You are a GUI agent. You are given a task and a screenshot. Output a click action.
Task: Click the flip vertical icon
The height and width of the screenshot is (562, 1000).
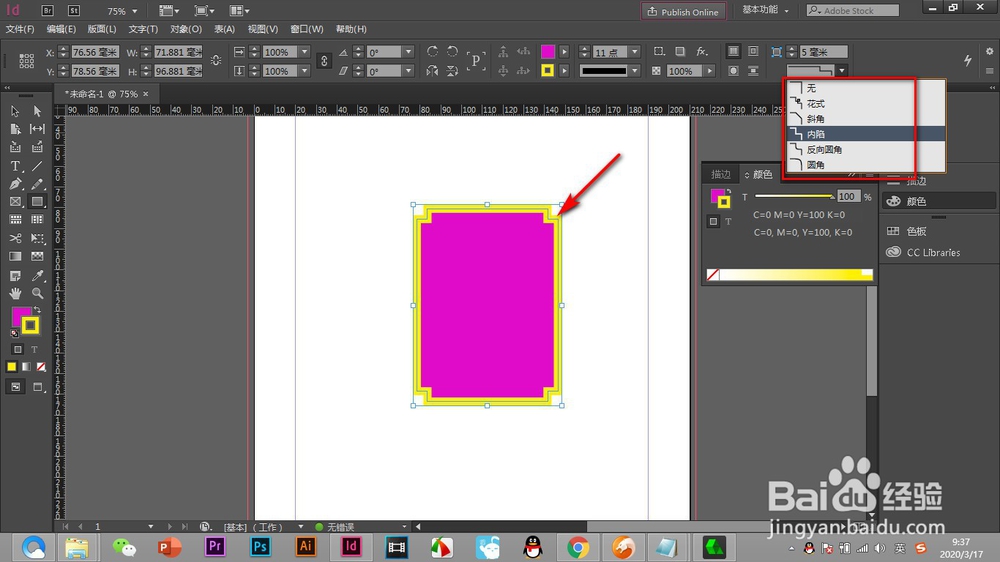(x=452, y=71)
